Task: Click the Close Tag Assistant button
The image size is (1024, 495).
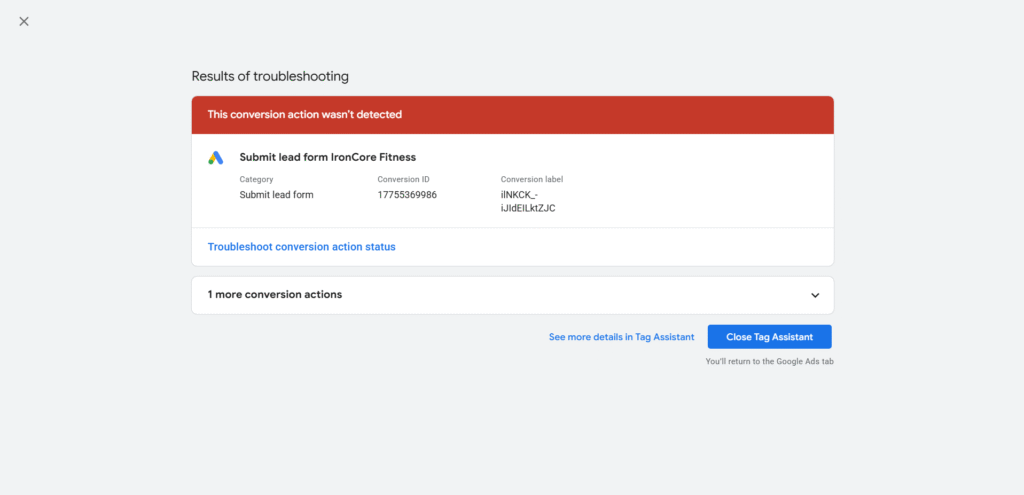Action: (x=769, y=337)
